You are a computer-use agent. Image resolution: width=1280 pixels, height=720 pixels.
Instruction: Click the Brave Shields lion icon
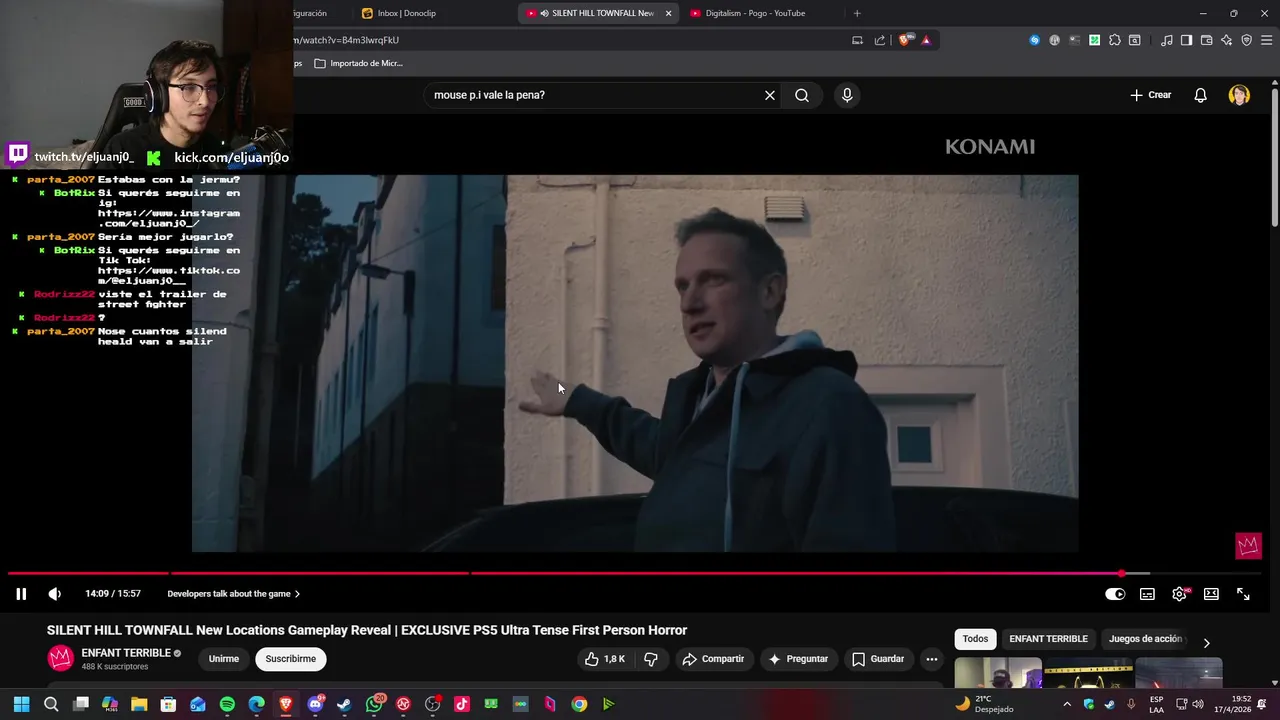tap(904, 40)
